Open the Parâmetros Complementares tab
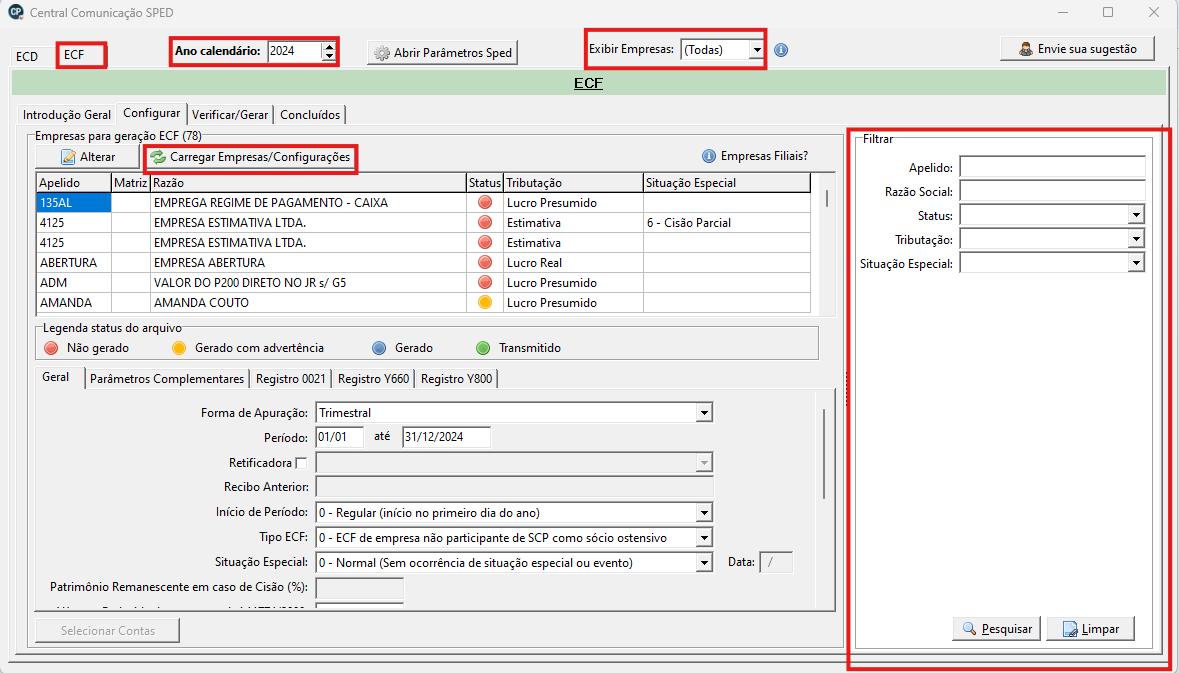This screenshot has height=673, width=1179. tap(167, 379)
